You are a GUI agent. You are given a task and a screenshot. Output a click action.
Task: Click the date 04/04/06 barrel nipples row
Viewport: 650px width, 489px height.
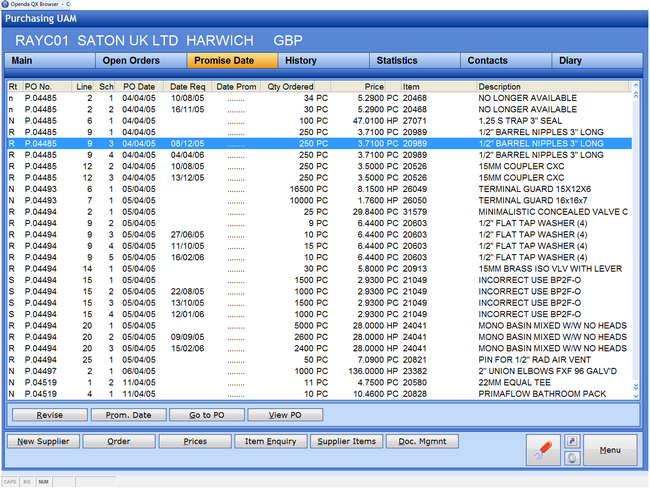tap(187, 155)
